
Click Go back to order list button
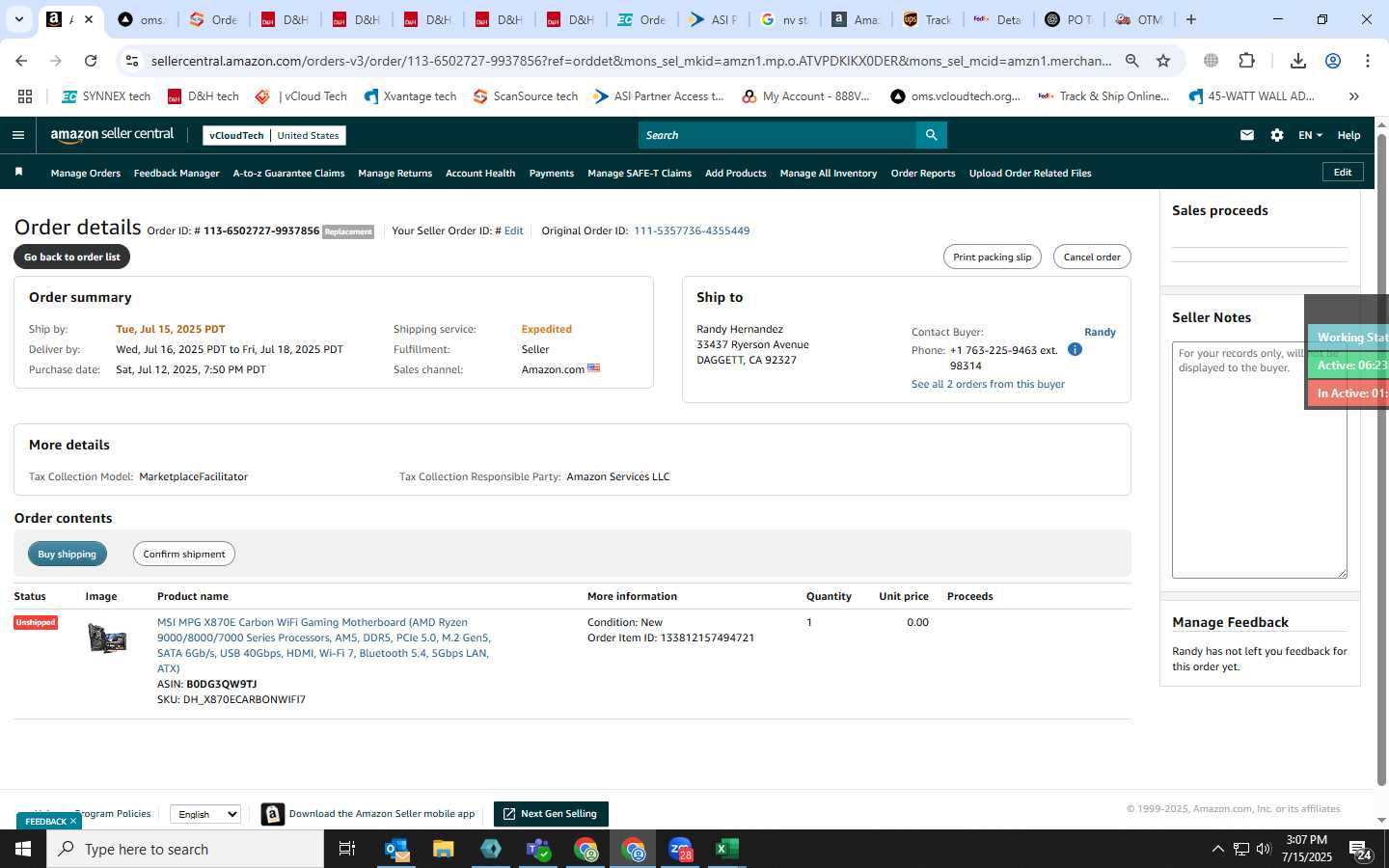click(x=72, y=257)
